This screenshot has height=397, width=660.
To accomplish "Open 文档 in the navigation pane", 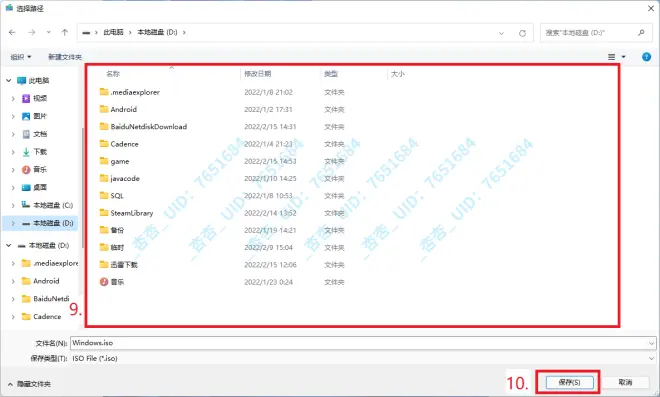I will 40,134.
